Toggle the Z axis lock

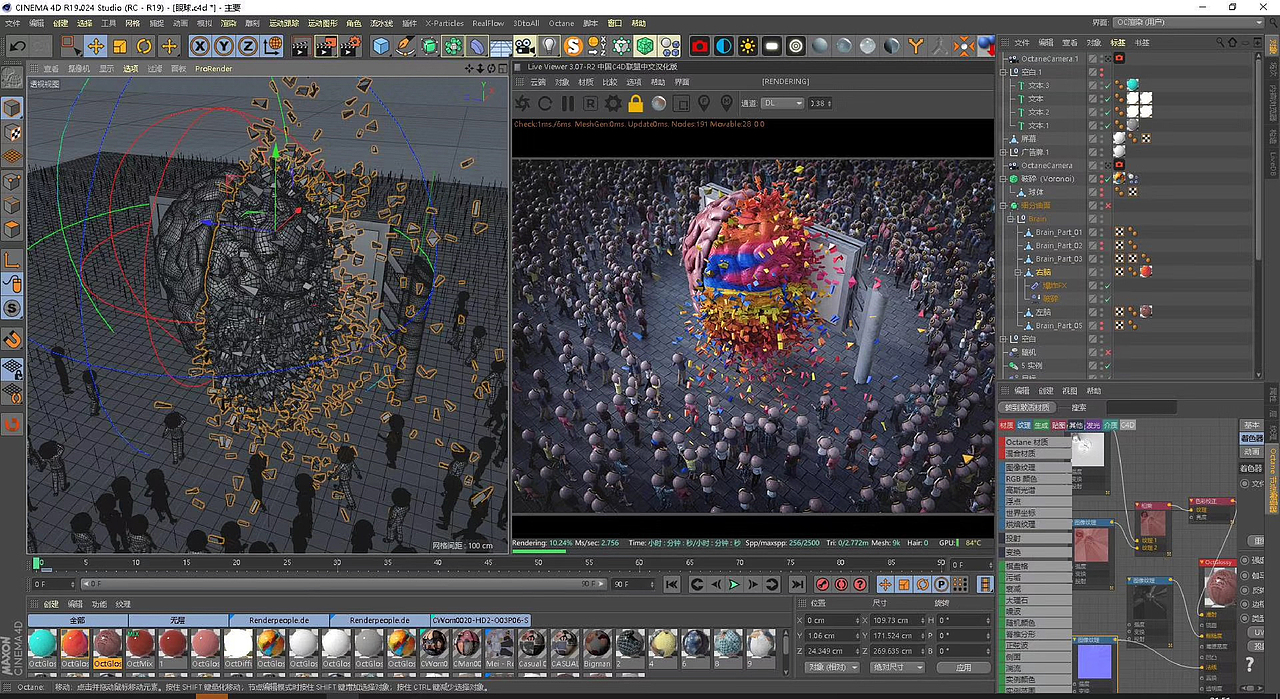(x=248, y=46)
